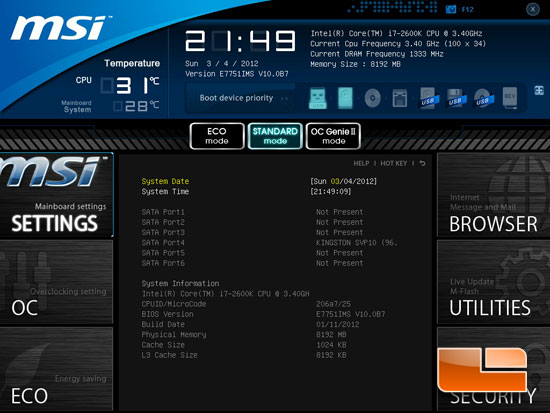Select the hard disk boot device icon
This screenshot has width=550, height=413.
click(x=345, y=98)
